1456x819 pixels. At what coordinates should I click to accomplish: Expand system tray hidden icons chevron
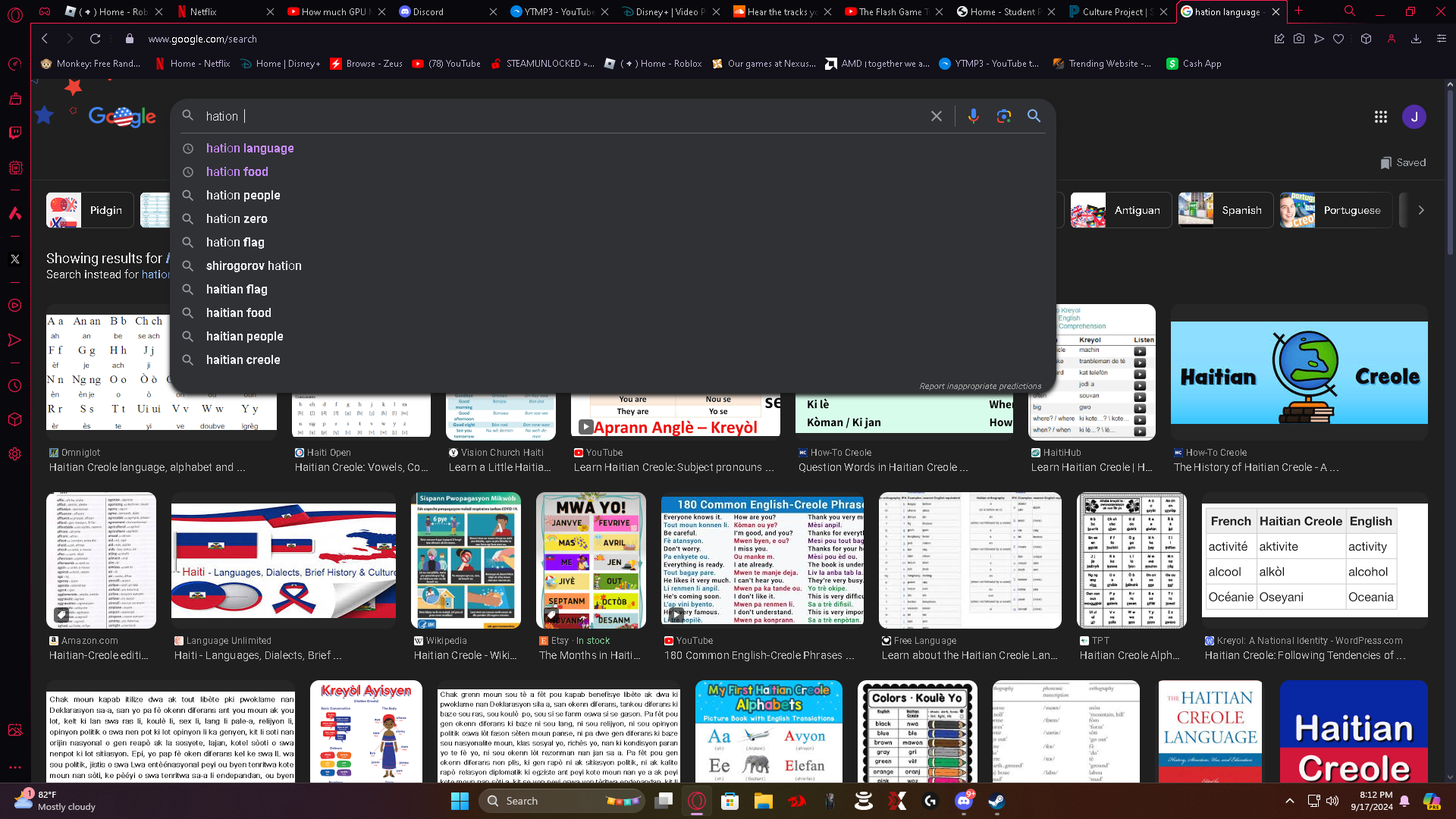pyautogui.click(x=1289, y=801)
